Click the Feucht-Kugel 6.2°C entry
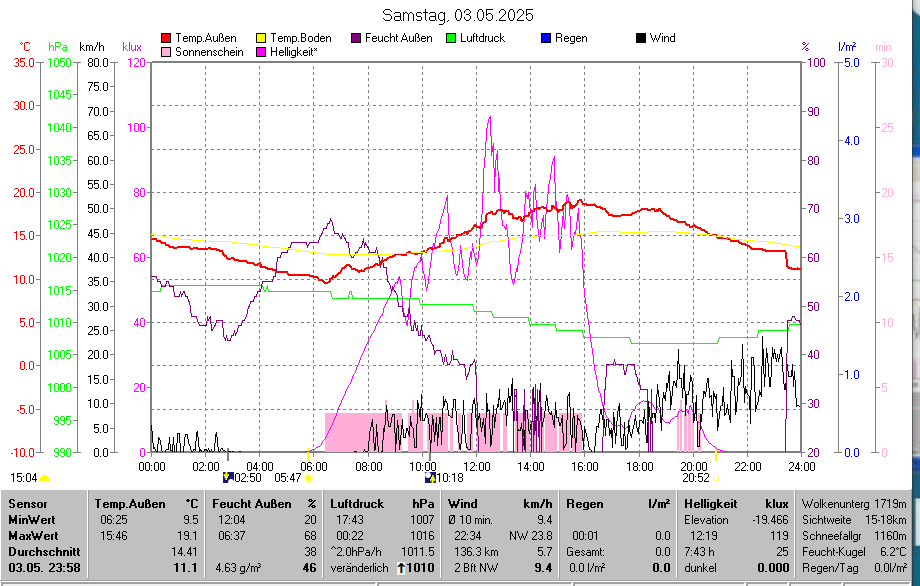The image size is (920, 586). (x=854, y=552)
